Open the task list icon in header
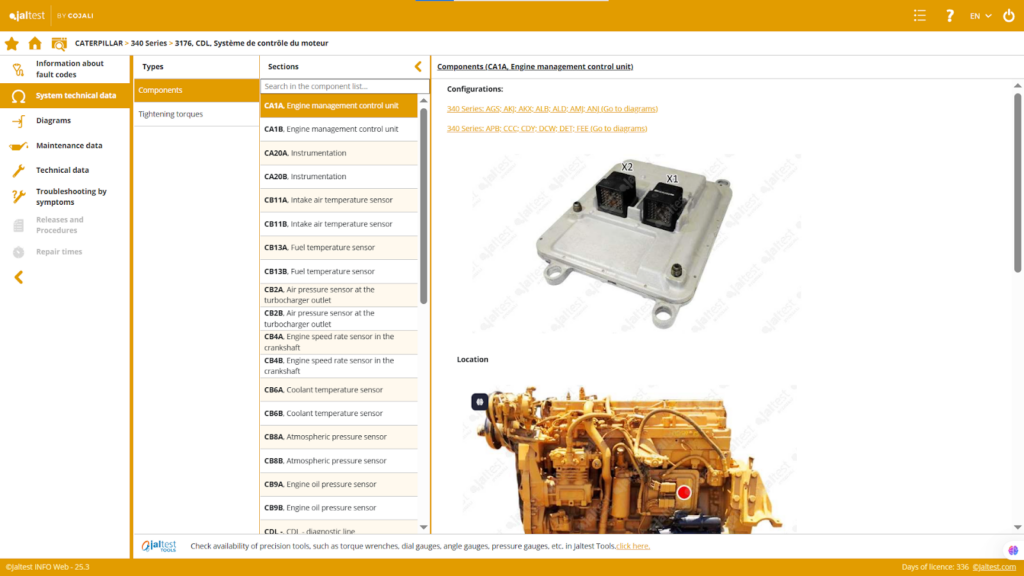This screenshot has height=576, width=1024. [920, 15]
